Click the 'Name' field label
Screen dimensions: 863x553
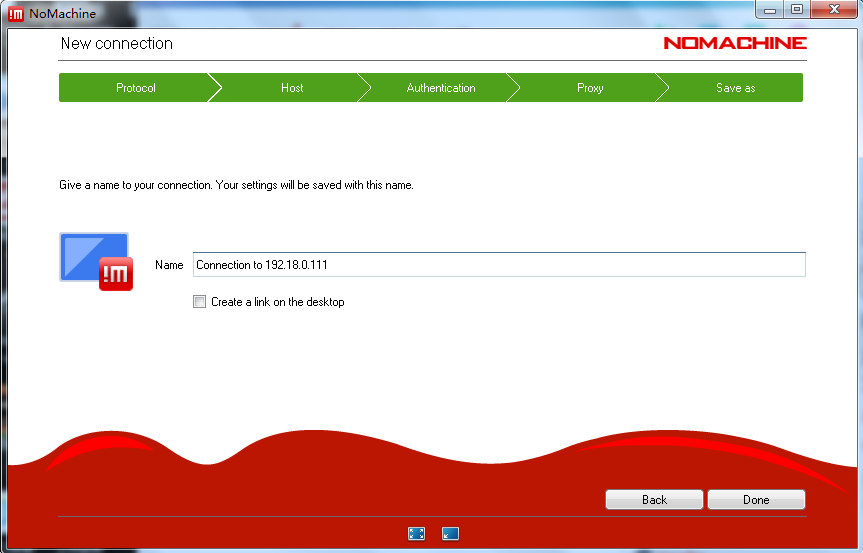coord(169,265)
